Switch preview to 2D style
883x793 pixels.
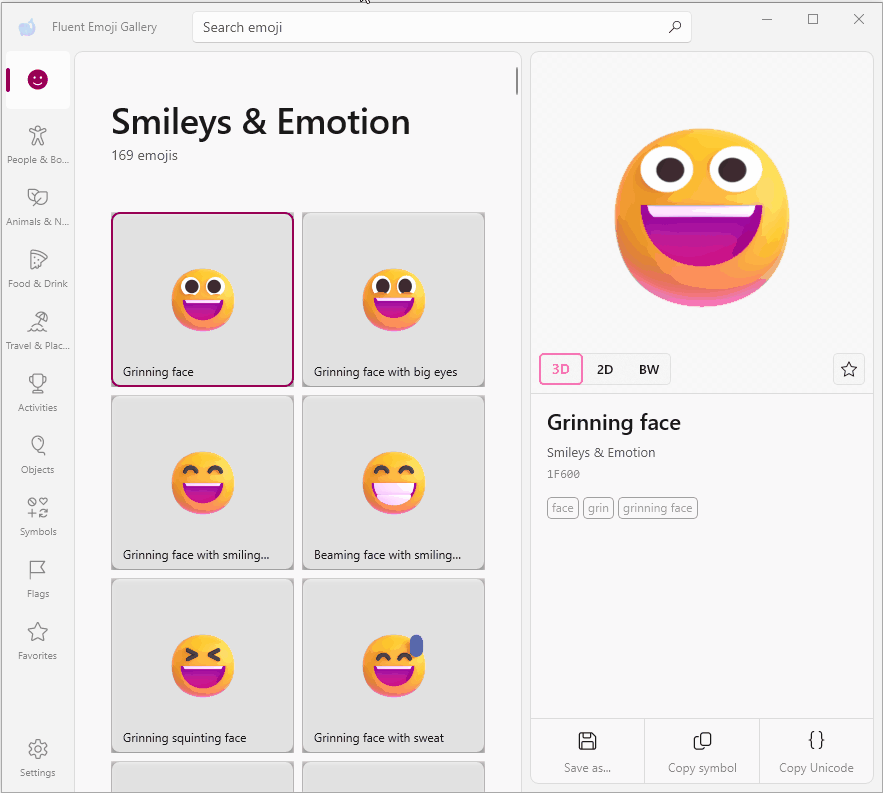tap(605, 369)
